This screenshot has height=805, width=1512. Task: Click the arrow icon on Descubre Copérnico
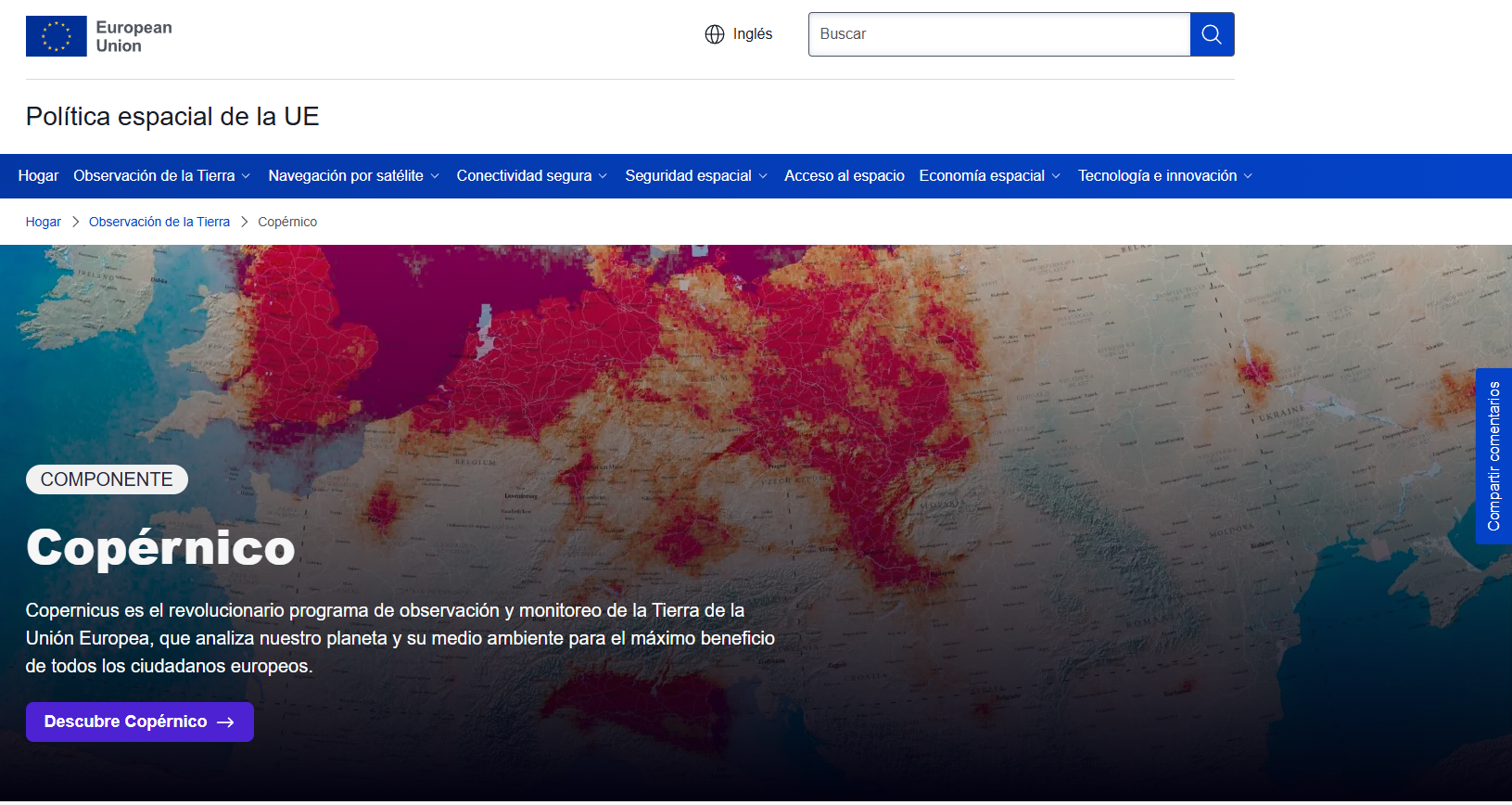tap(225, 722)
